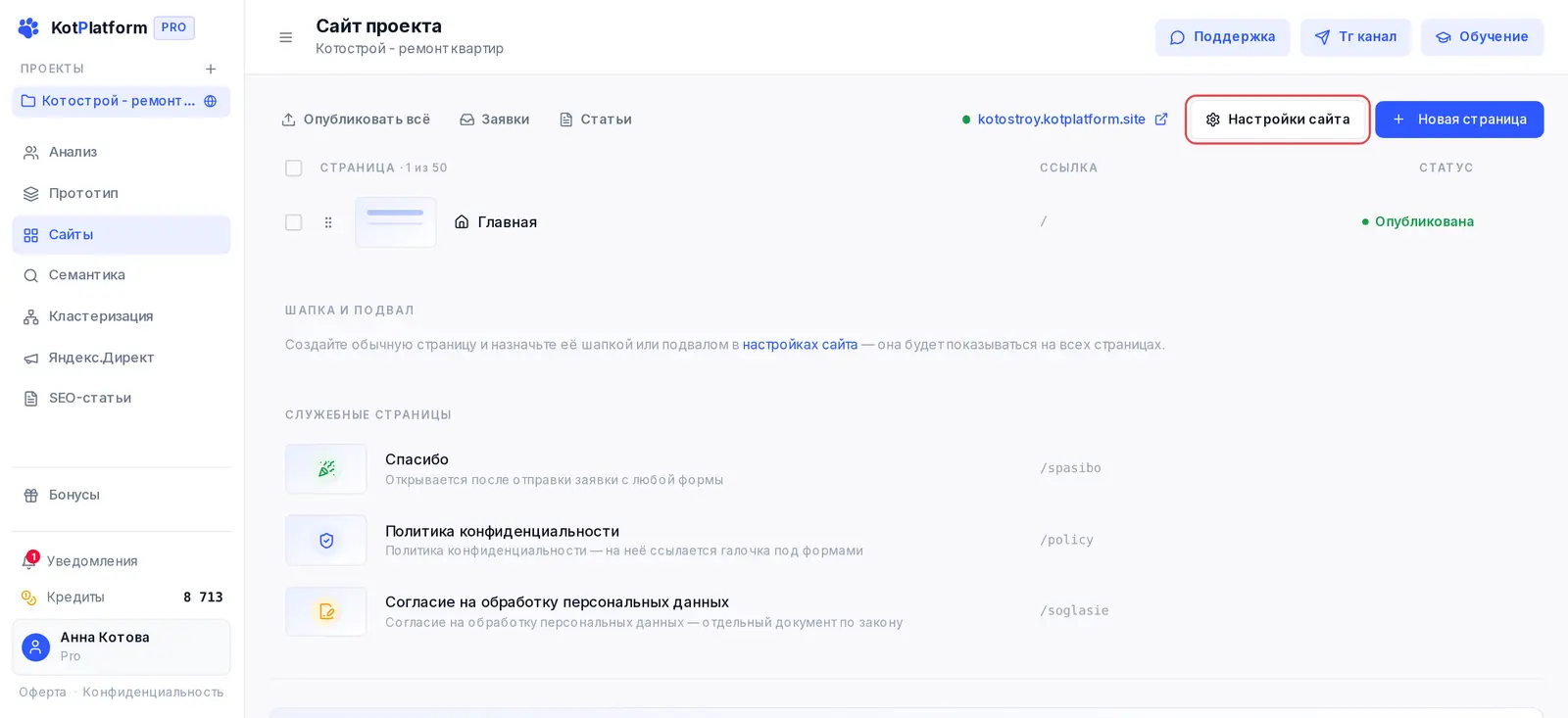The height and width of the screenshot is (718, 1568).
Task: Click the globe icon beside Котострой project
Action: (210, 101)
